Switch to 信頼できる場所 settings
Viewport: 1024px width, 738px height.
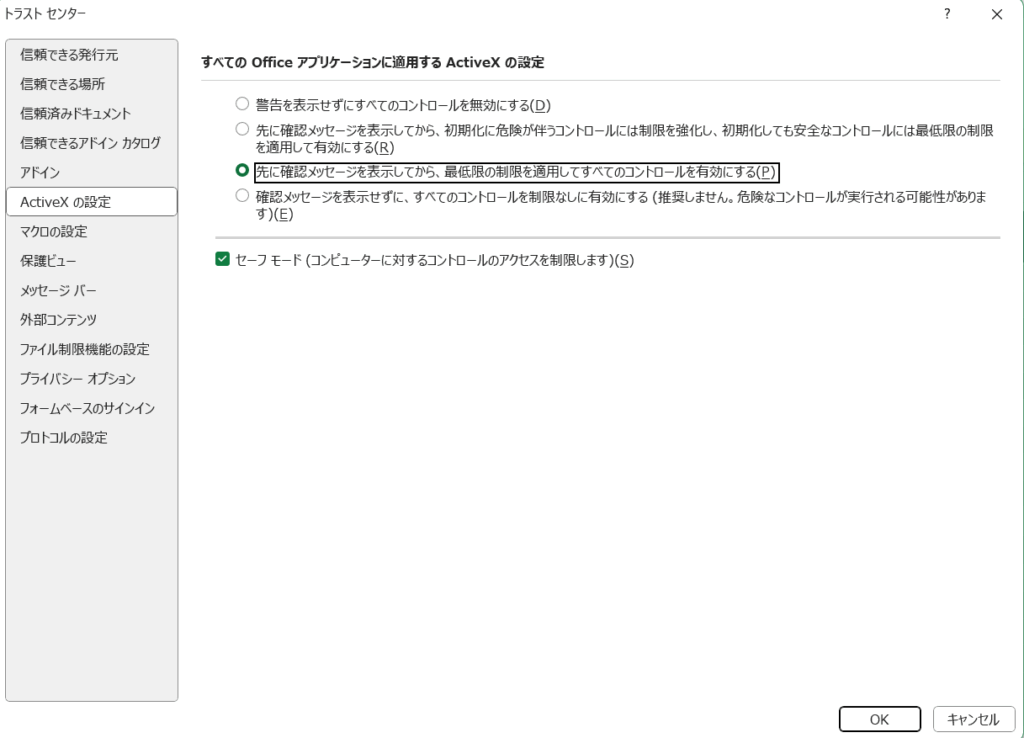coord(62,84)
